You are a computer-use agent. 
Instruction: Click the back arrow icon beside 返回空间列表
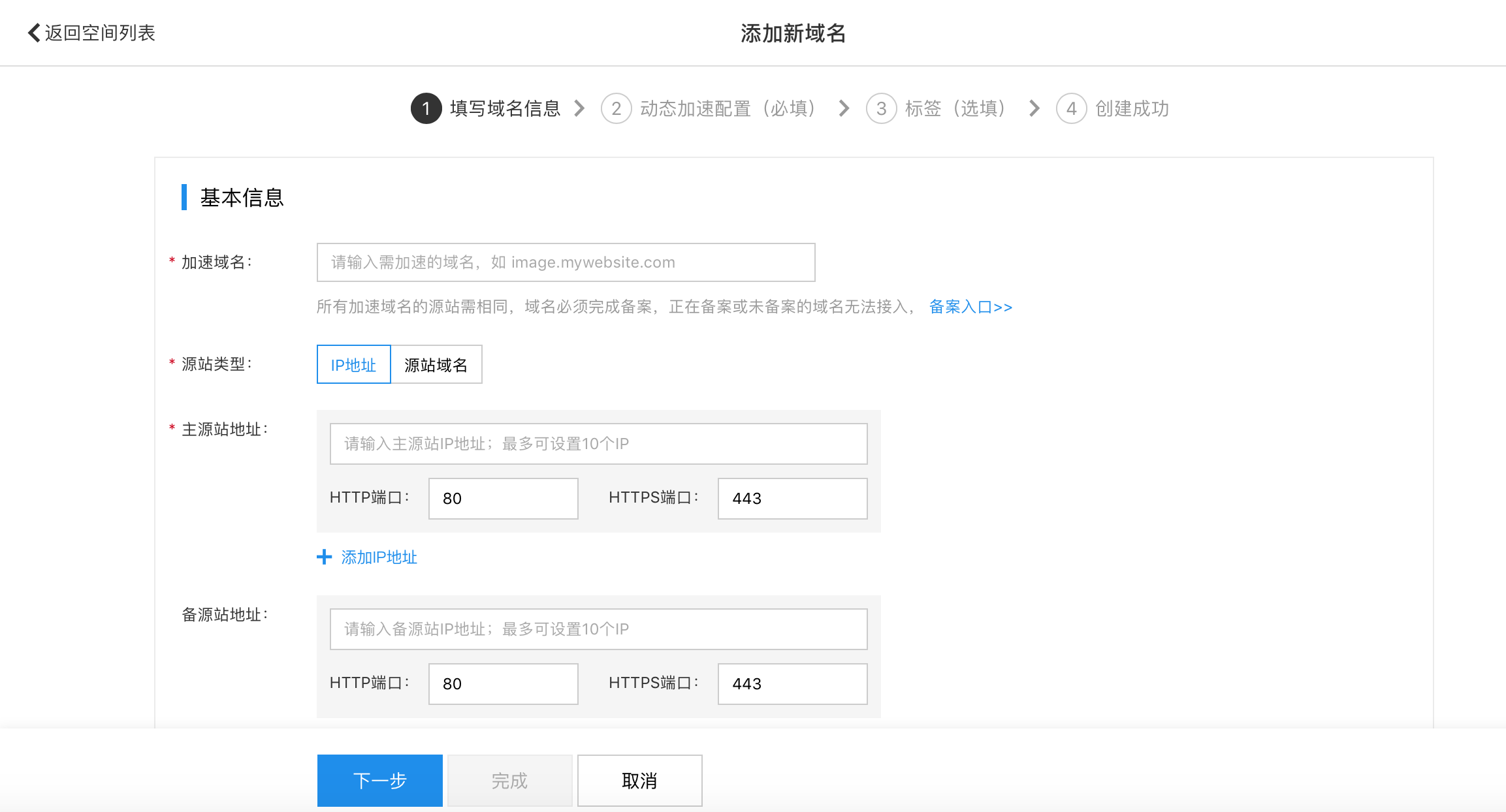34,33
